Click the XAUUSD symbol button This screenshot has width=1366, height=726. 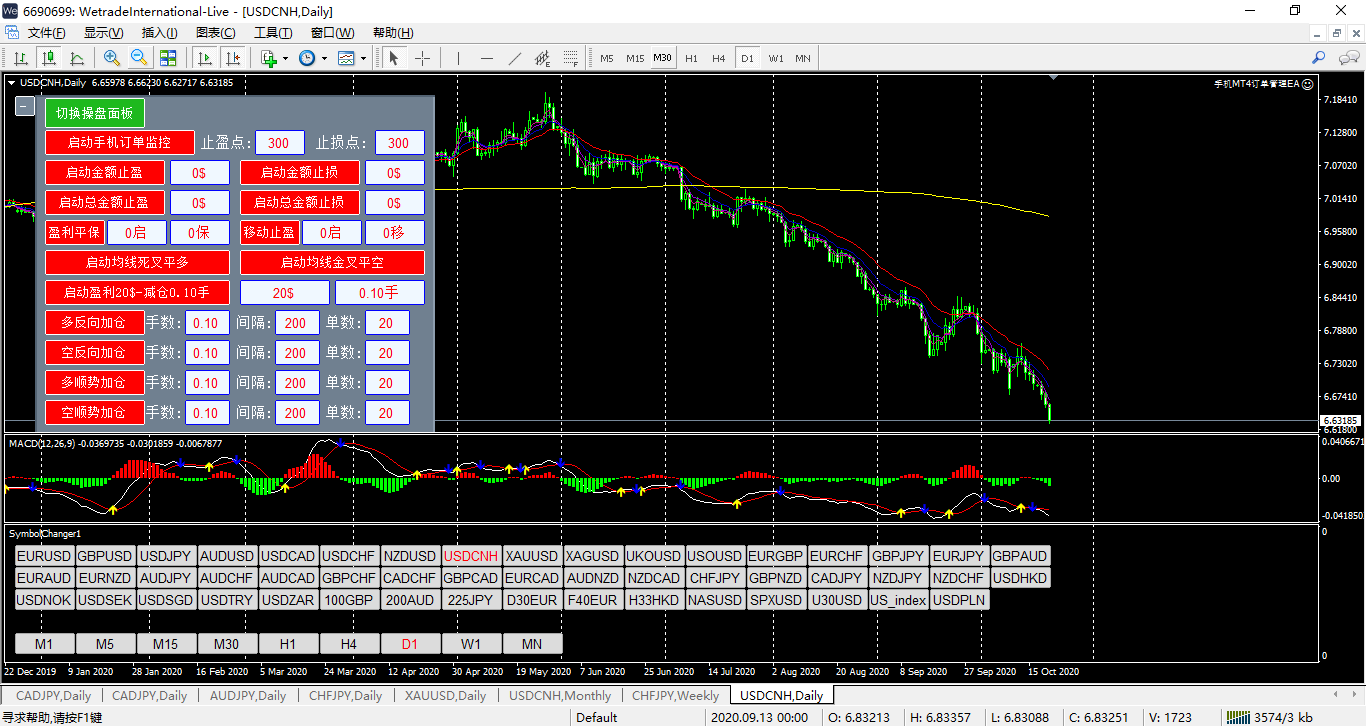tap(532, 556)
